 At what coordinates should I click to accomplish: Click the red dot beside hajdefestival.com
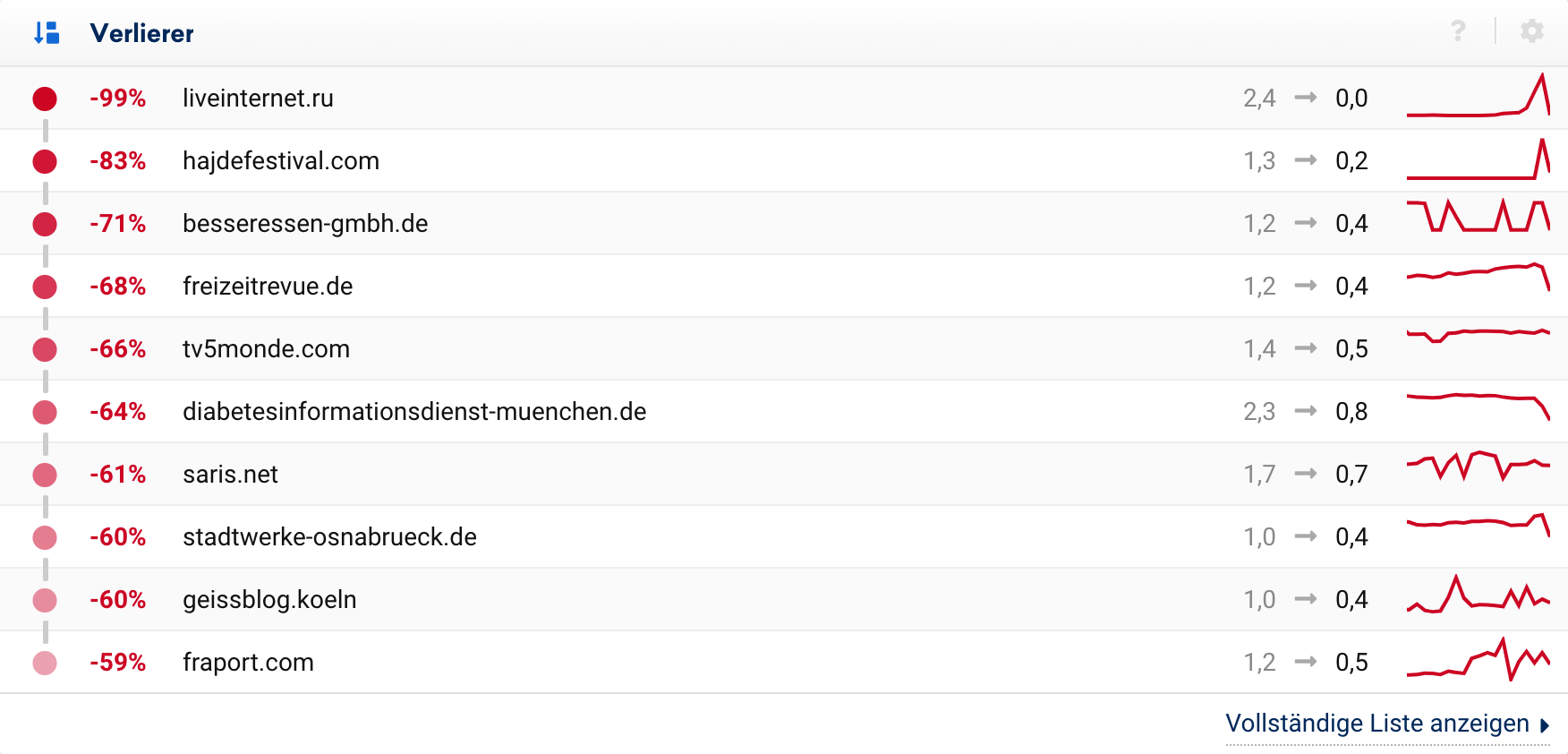point(45,161)
